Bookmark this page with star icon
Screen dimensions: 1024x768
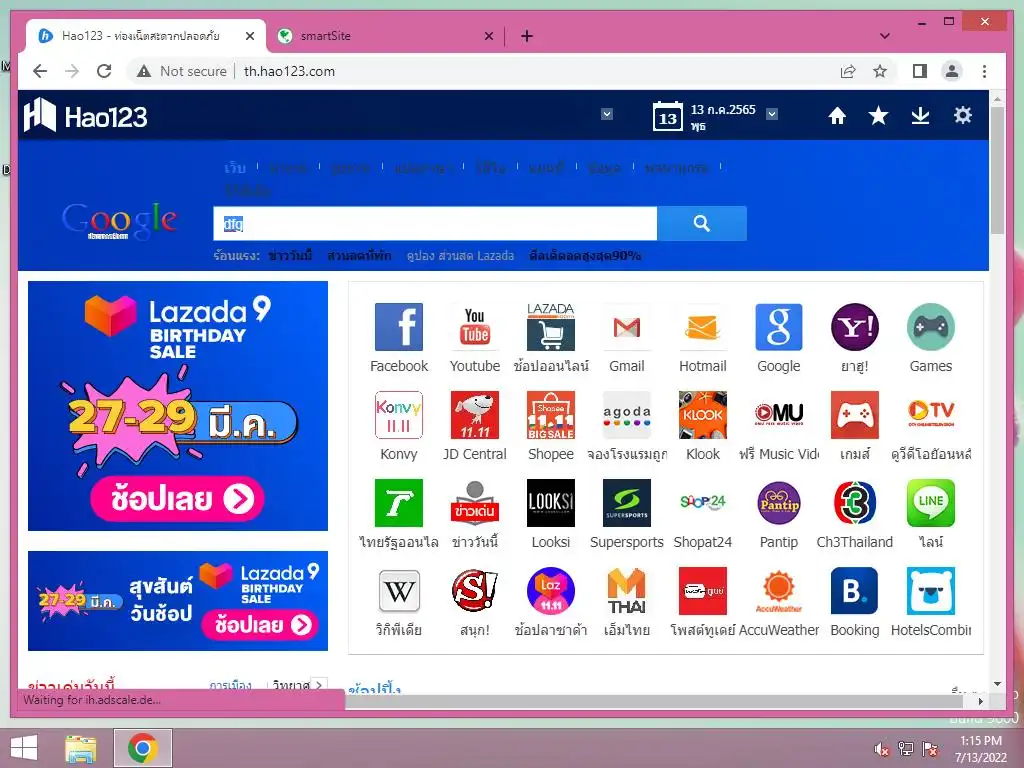tap(880, 71)
